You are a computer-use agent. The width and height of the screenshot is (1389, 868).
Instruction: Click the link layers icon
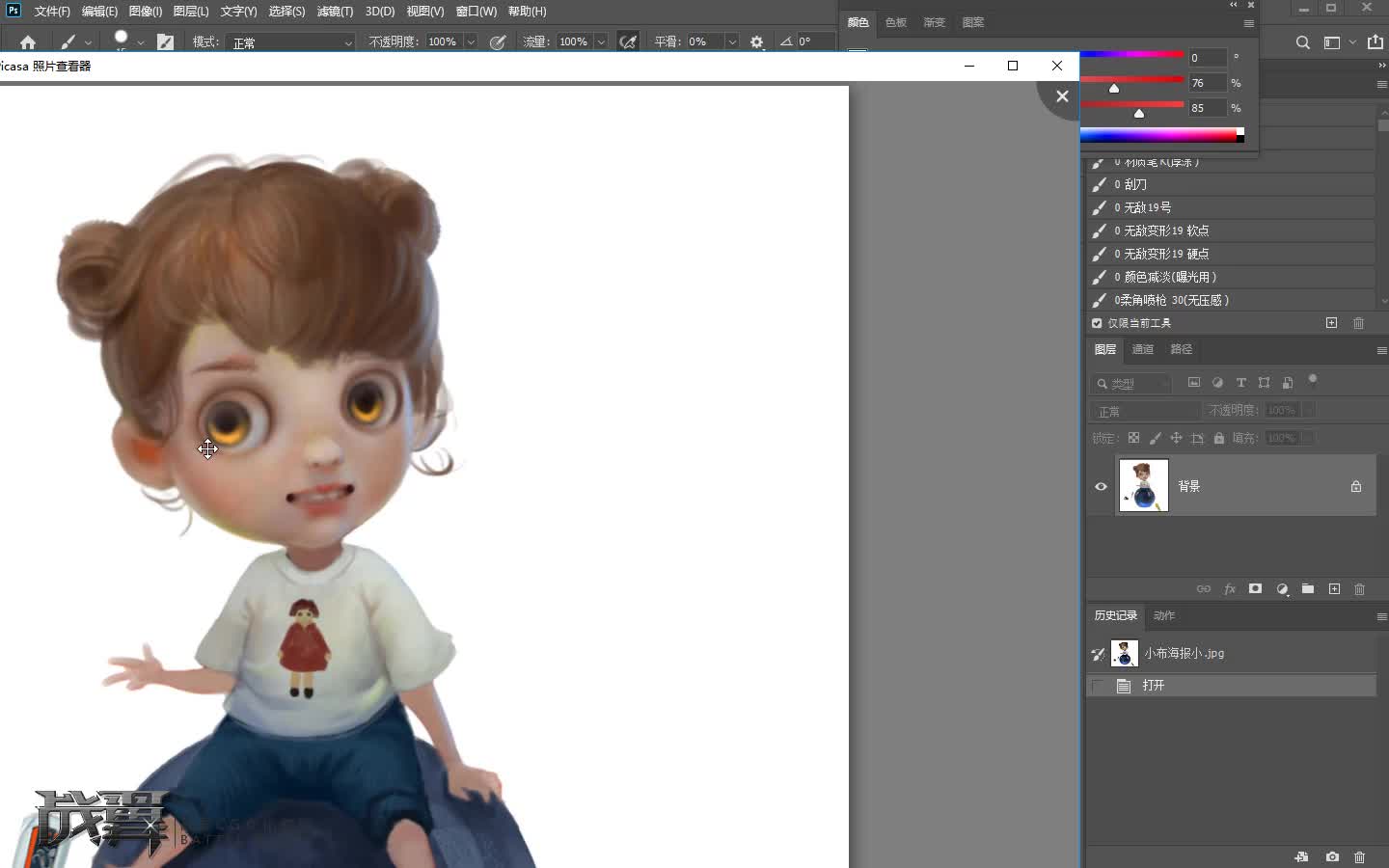1203,589
